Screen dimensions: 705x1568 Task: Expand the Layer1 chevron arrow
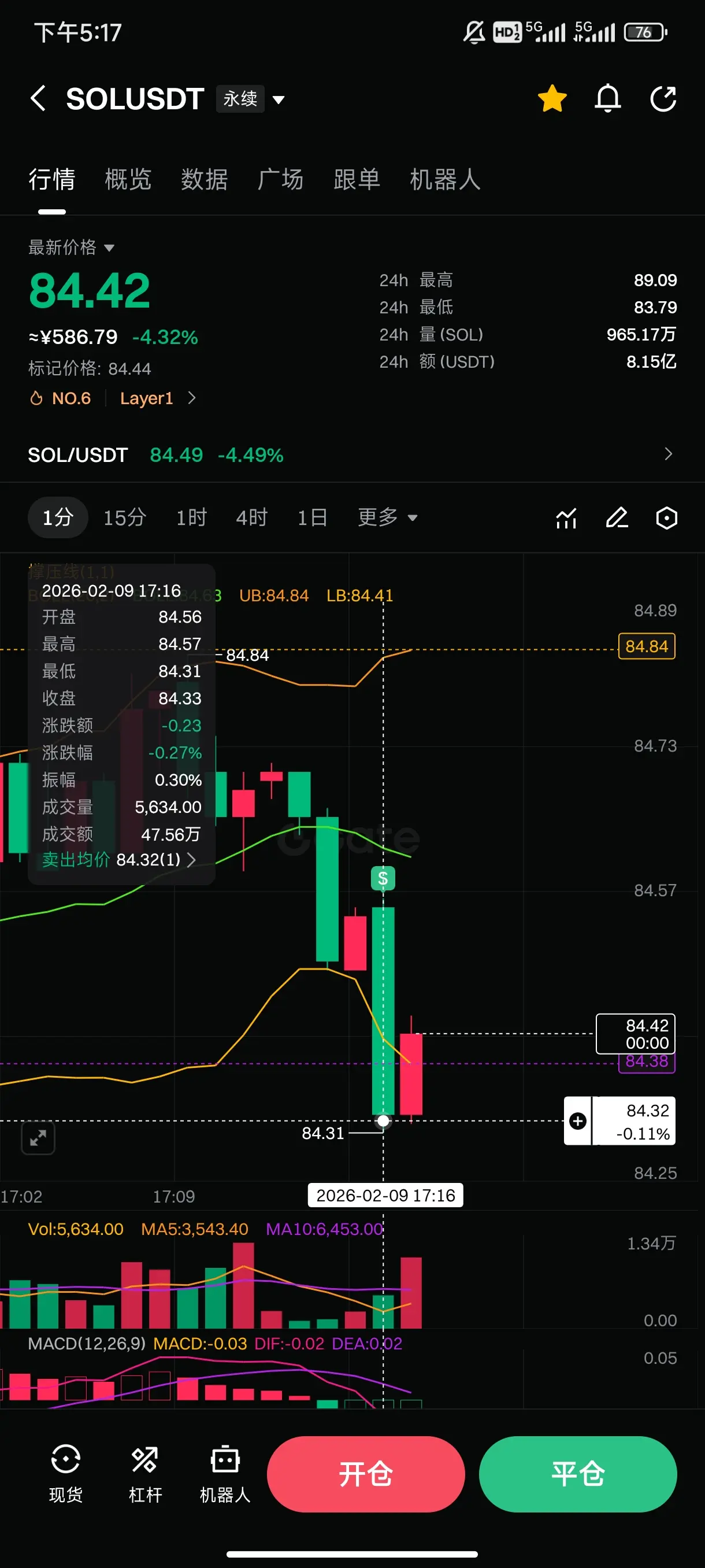point(192,398)
